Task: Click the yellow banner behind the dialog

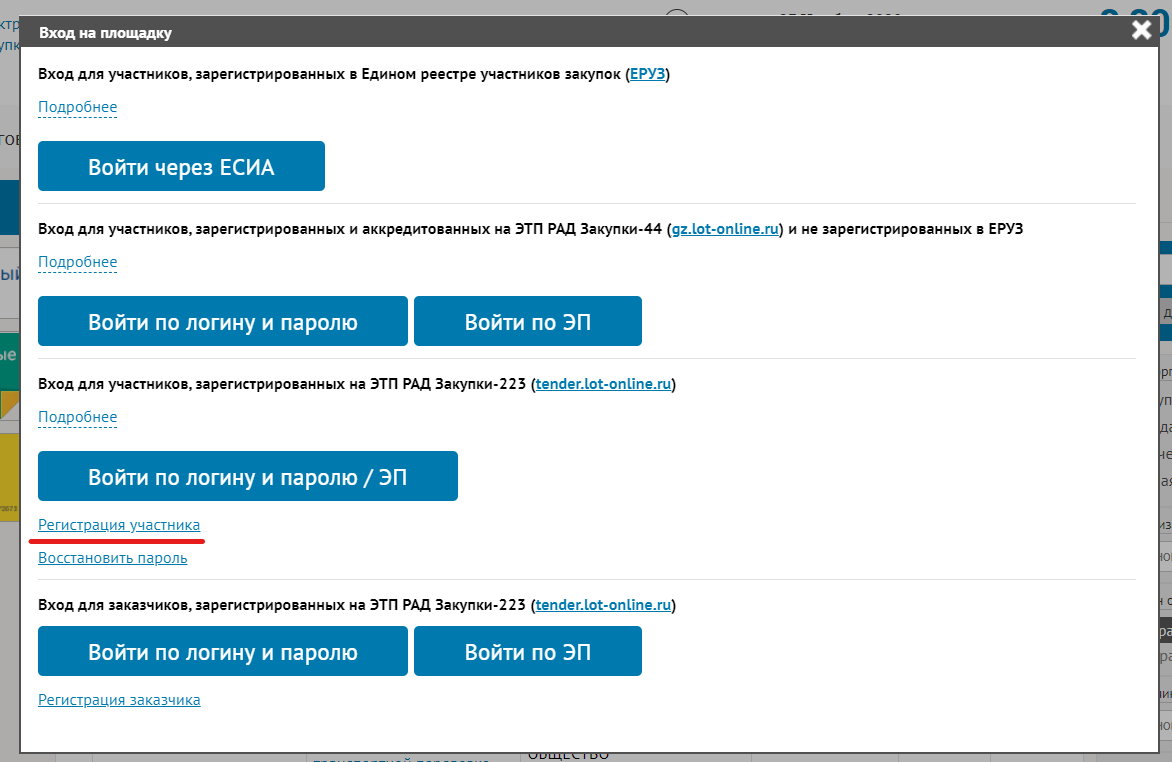Action: [x=9, y=470]
